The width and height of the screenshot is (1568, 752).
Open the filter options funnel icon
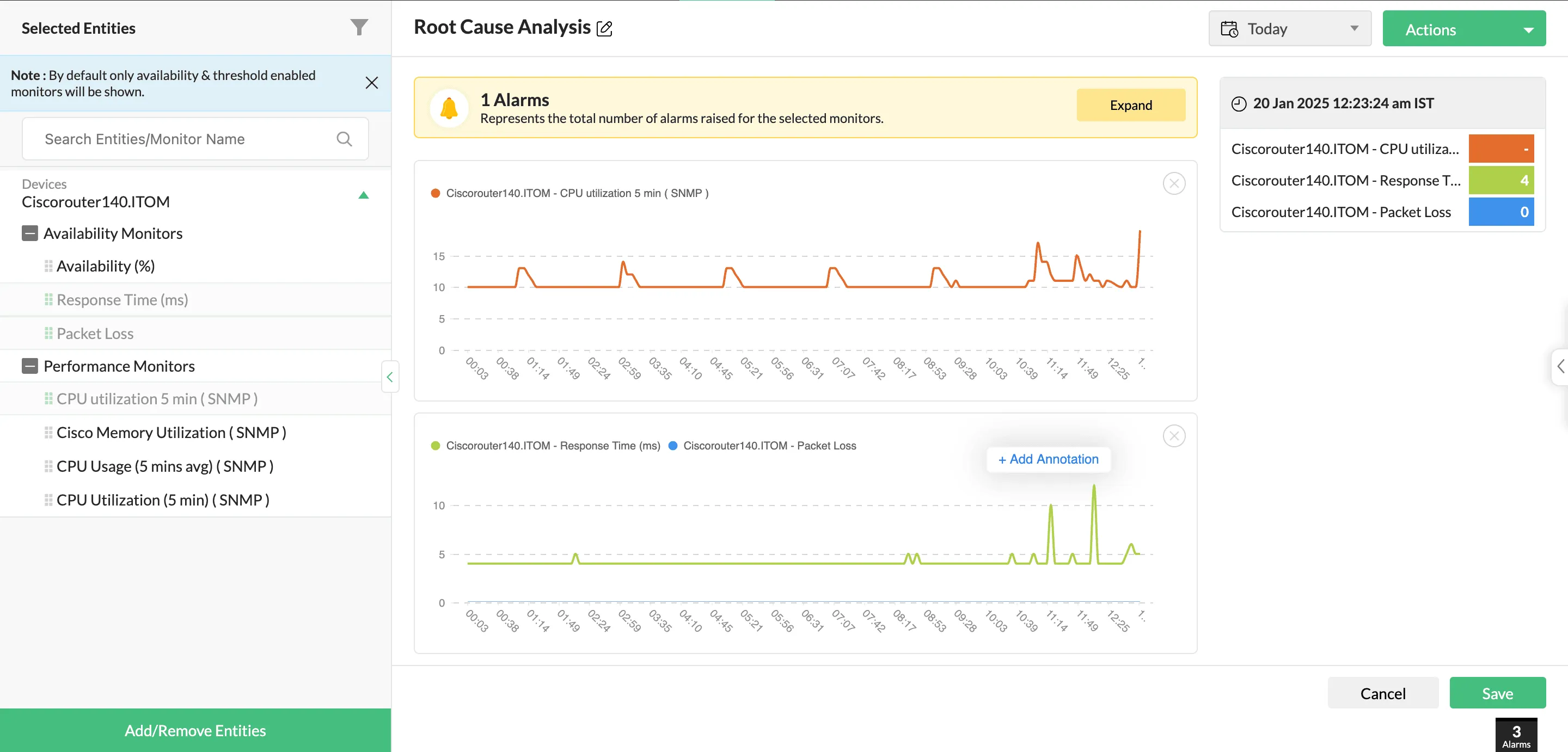click(359, 27)
